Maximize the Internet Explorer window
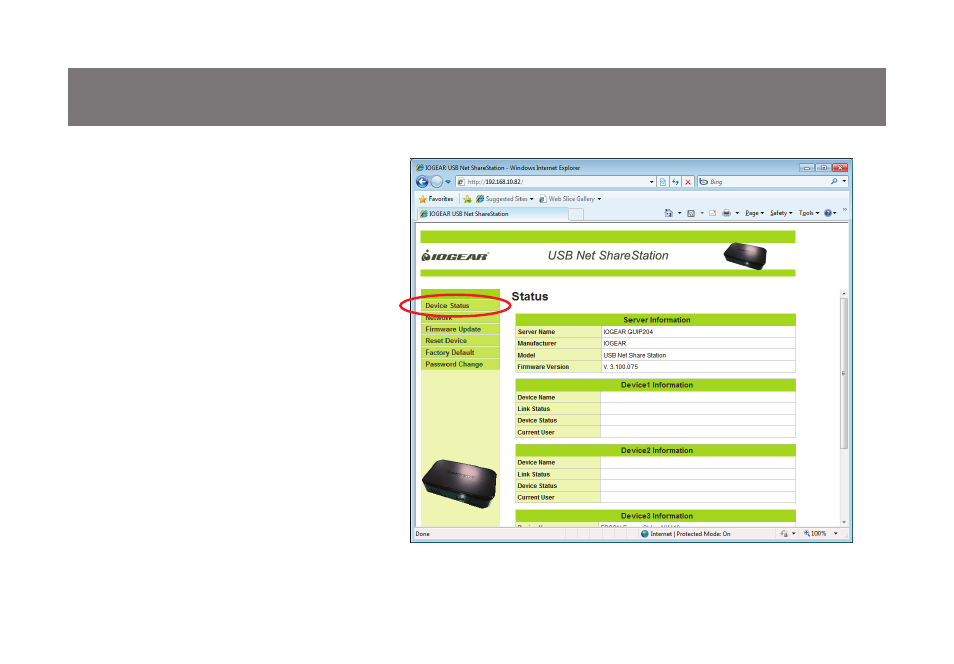Screen dimensions: 954x664 [x=823, y=167]
